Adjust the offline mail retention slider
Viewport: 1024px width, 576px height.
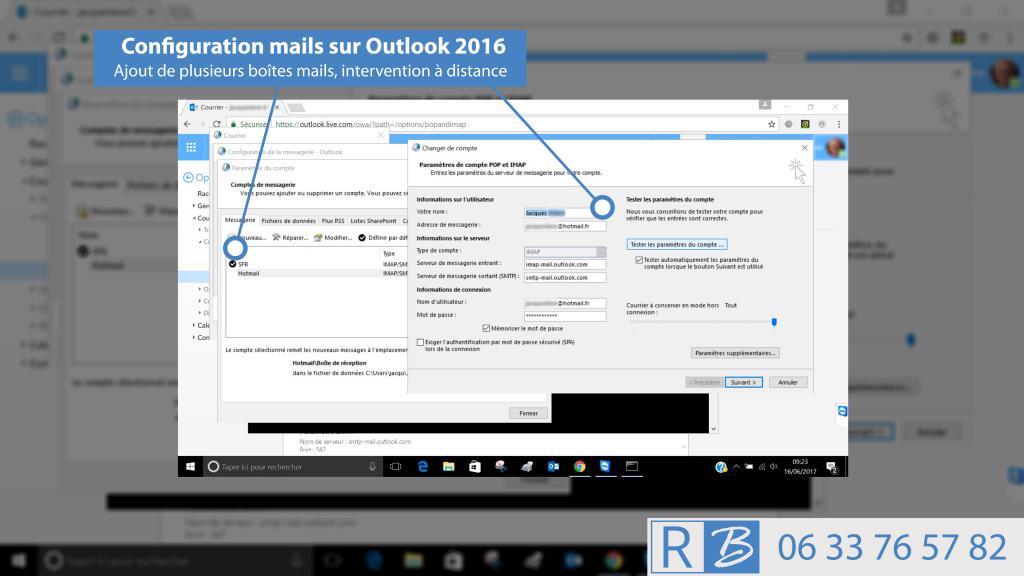774,321
